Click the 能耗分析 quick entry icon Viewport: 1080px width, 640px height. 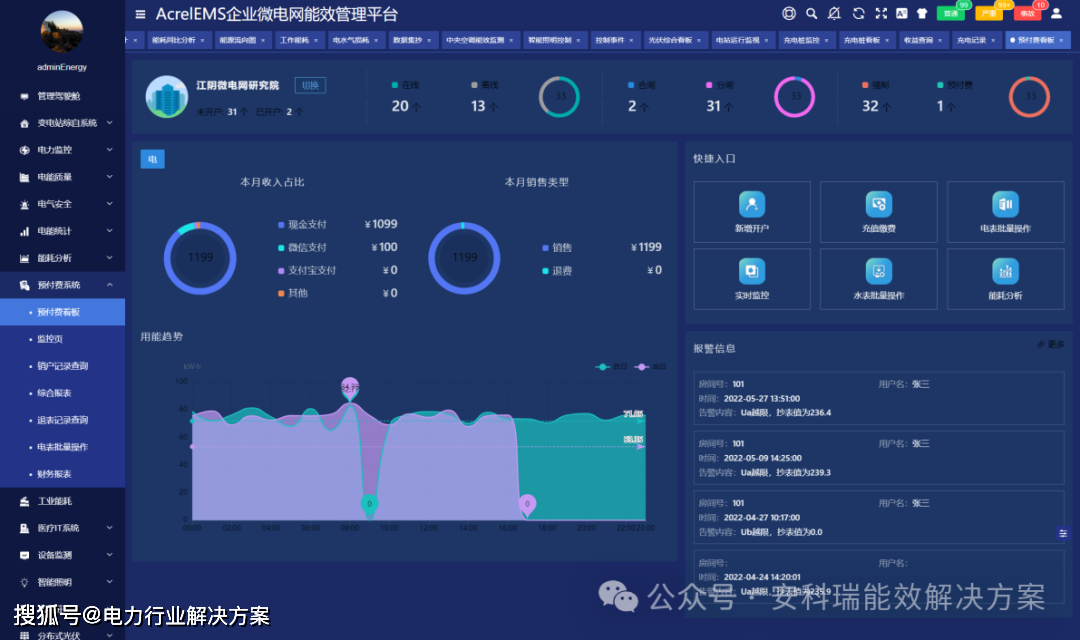click(x=1005, y=271)
